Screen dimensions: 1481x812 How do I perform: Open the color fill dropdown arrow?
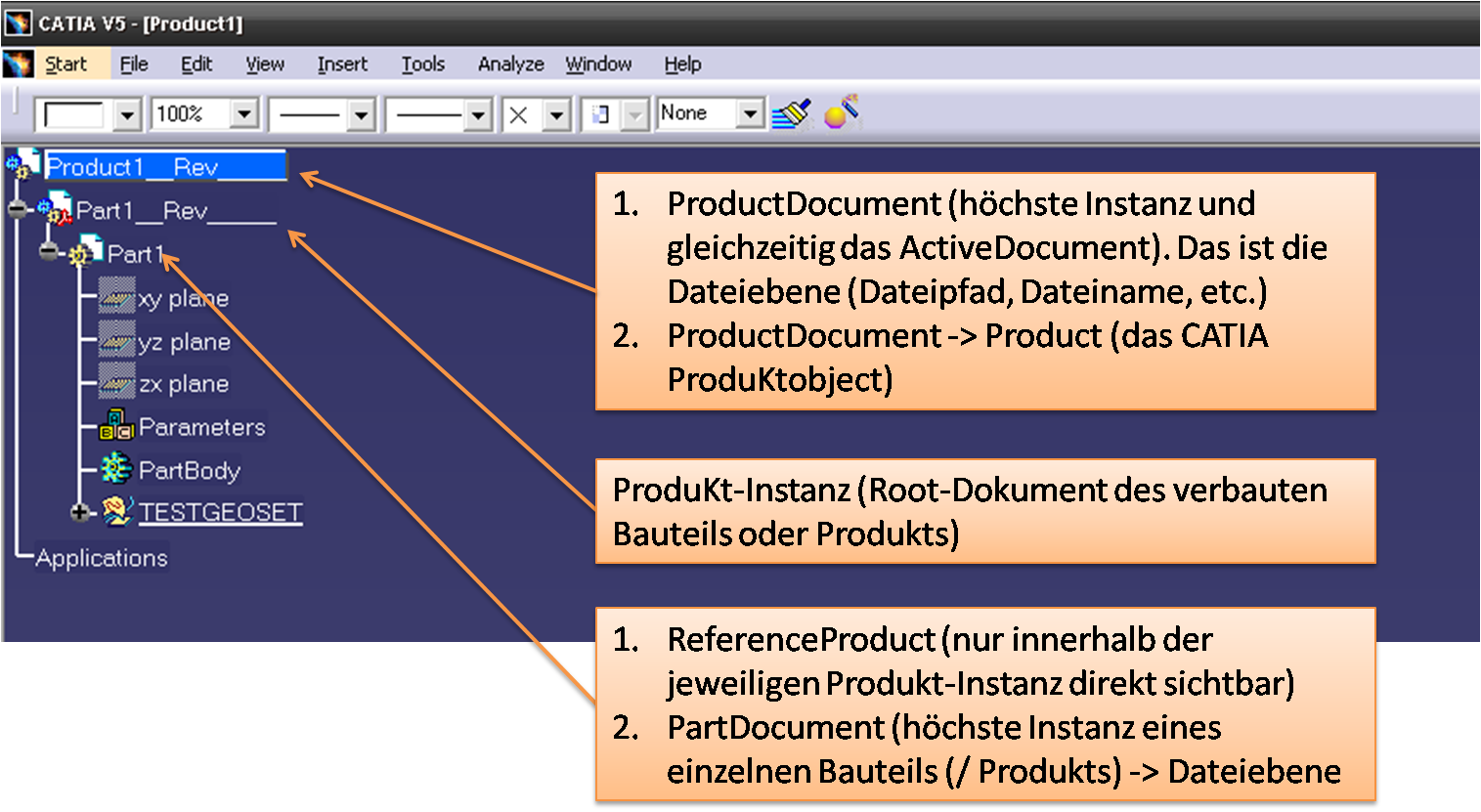point(127,115)
